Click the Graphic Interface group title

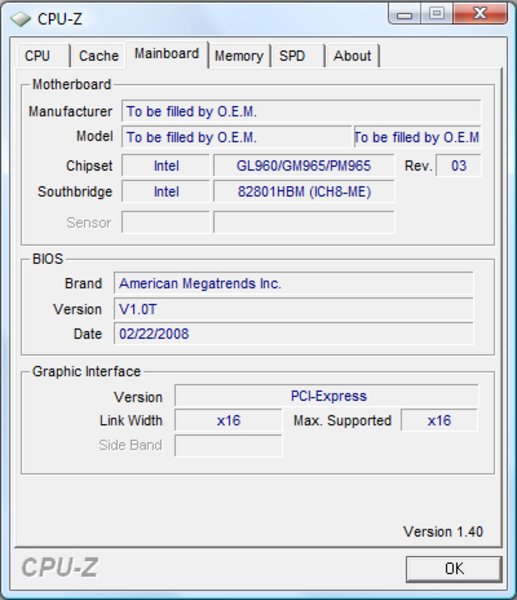[x=86, y=371]
